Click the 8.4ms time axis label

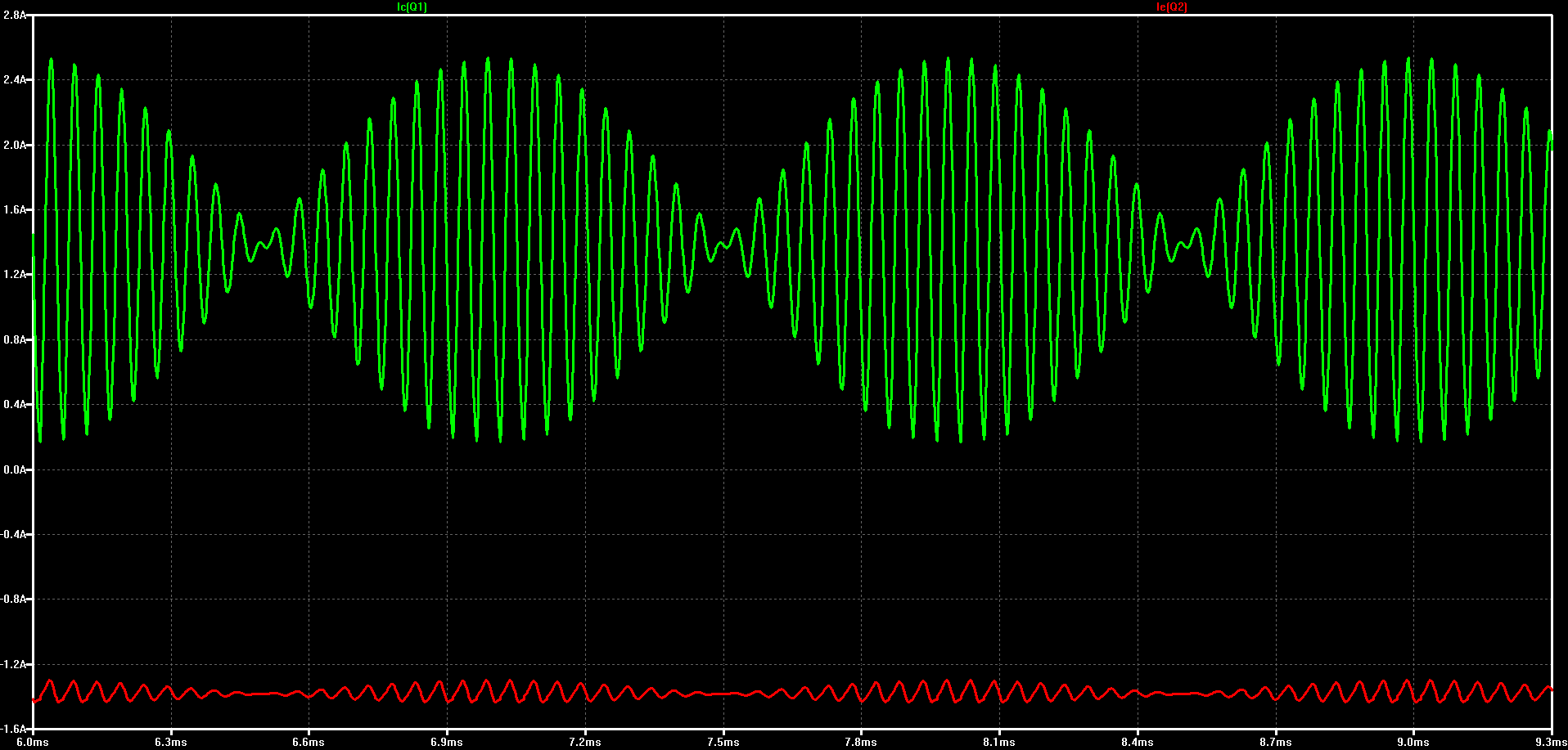click(1138, 742)
